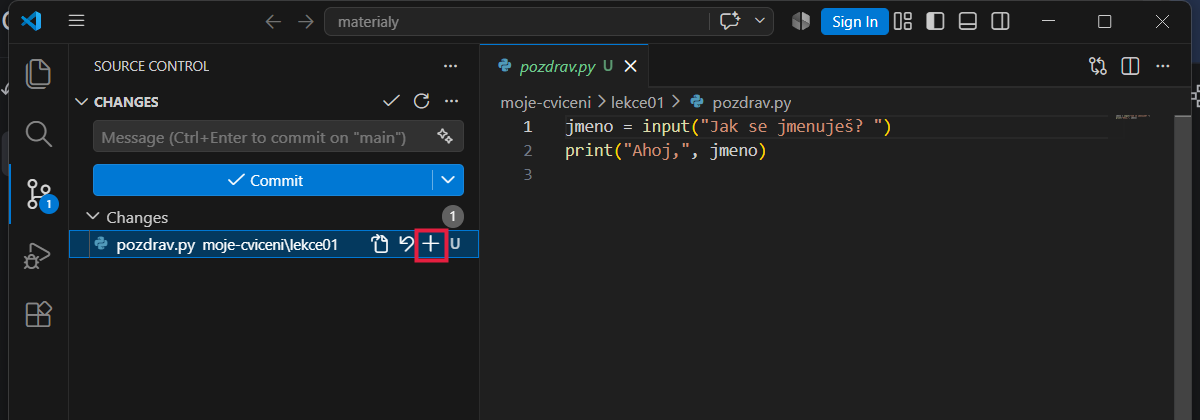Click the materialy command center search box

520,21
